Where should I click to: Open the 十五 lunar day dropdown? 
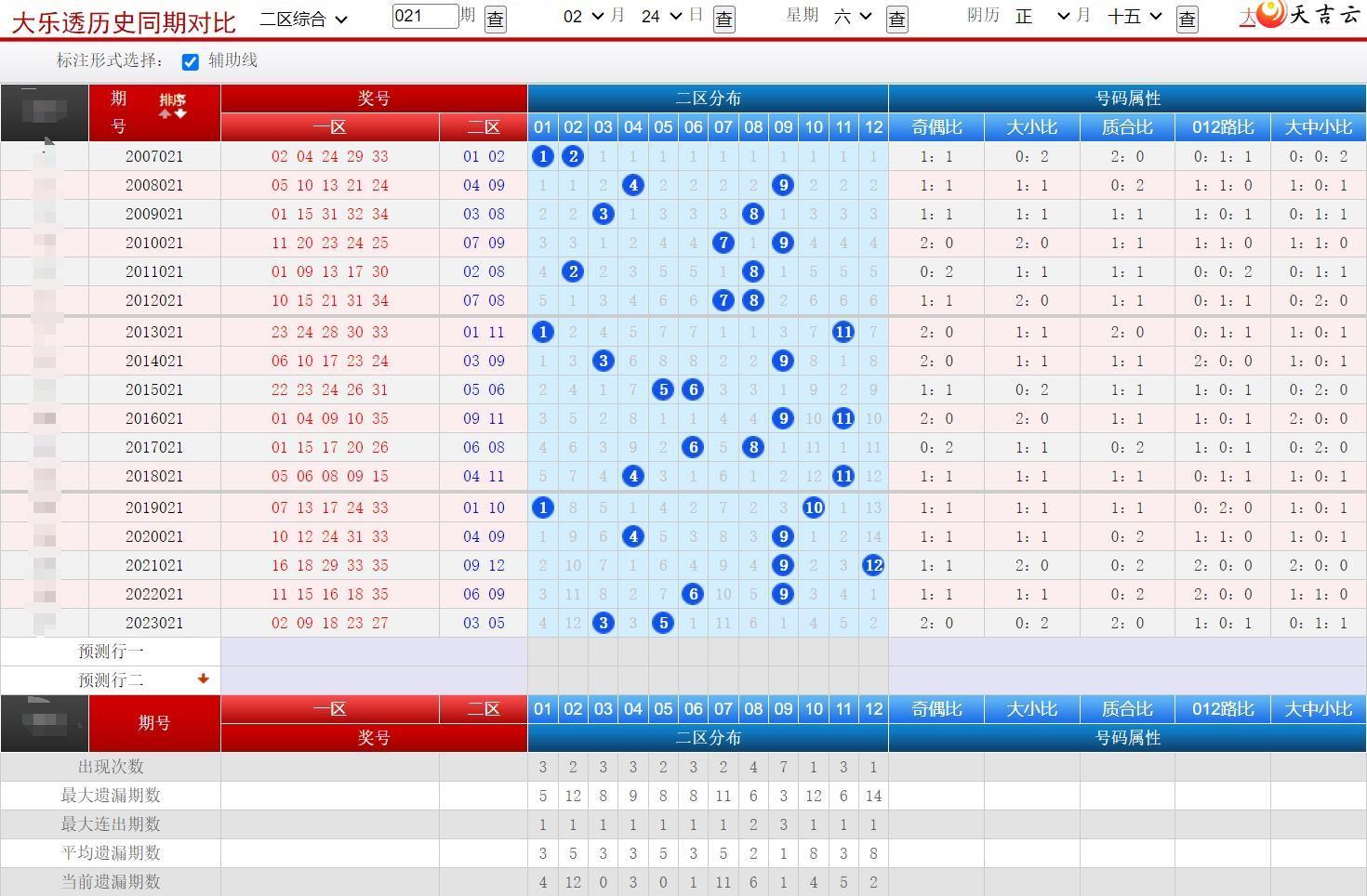[1135, 16]
